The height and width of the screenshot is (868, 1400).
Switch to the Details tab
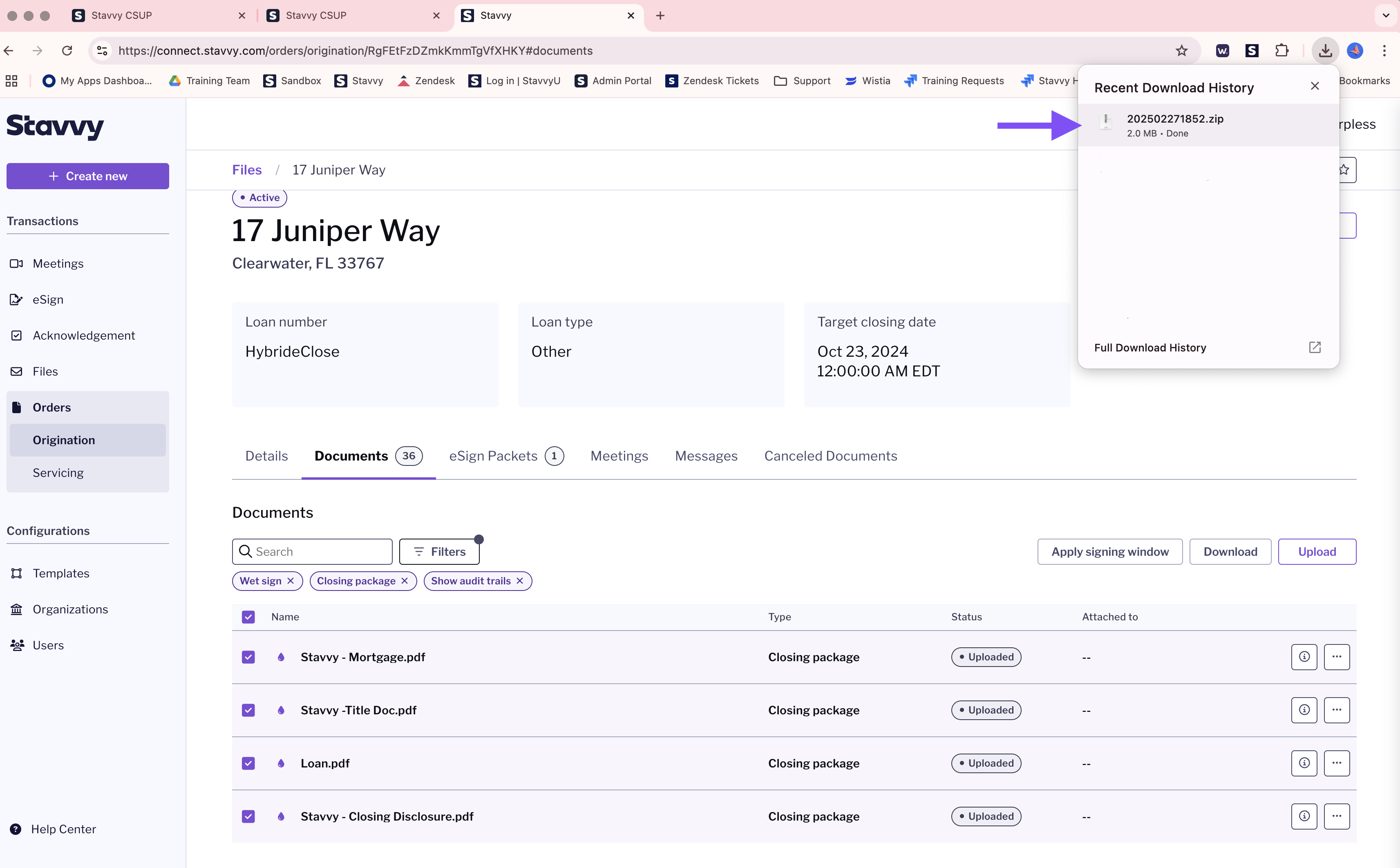point(266,456)
